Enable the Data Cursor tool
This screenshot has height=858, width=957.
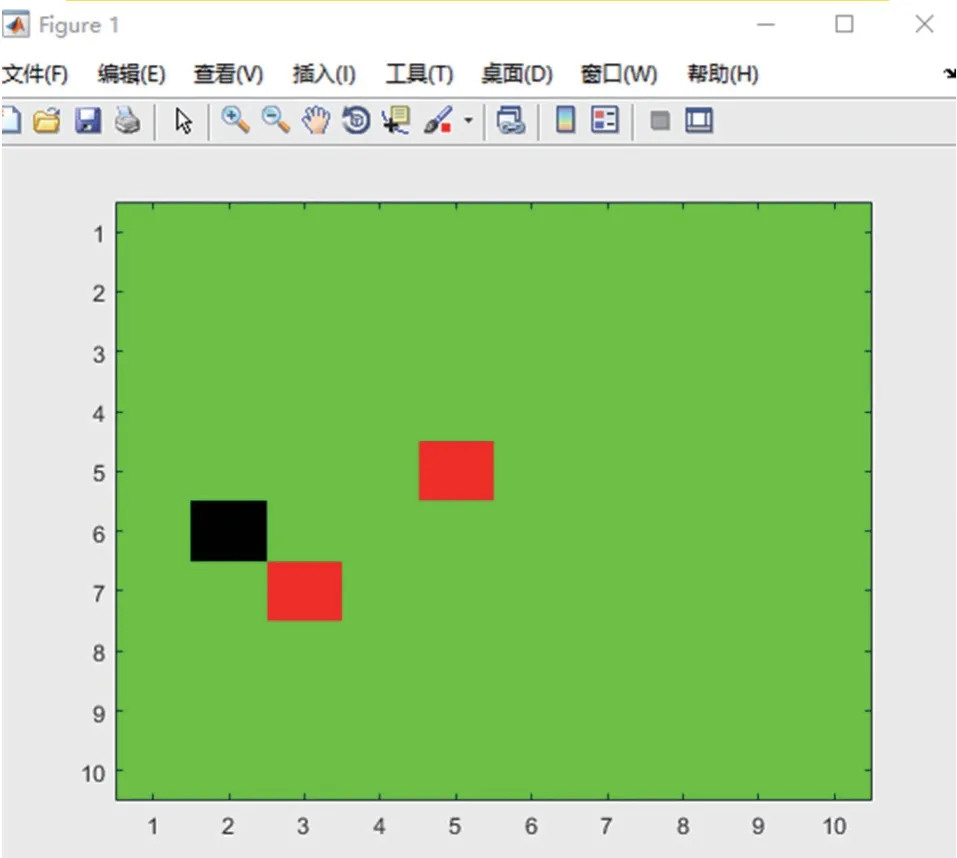coord(396,120)
